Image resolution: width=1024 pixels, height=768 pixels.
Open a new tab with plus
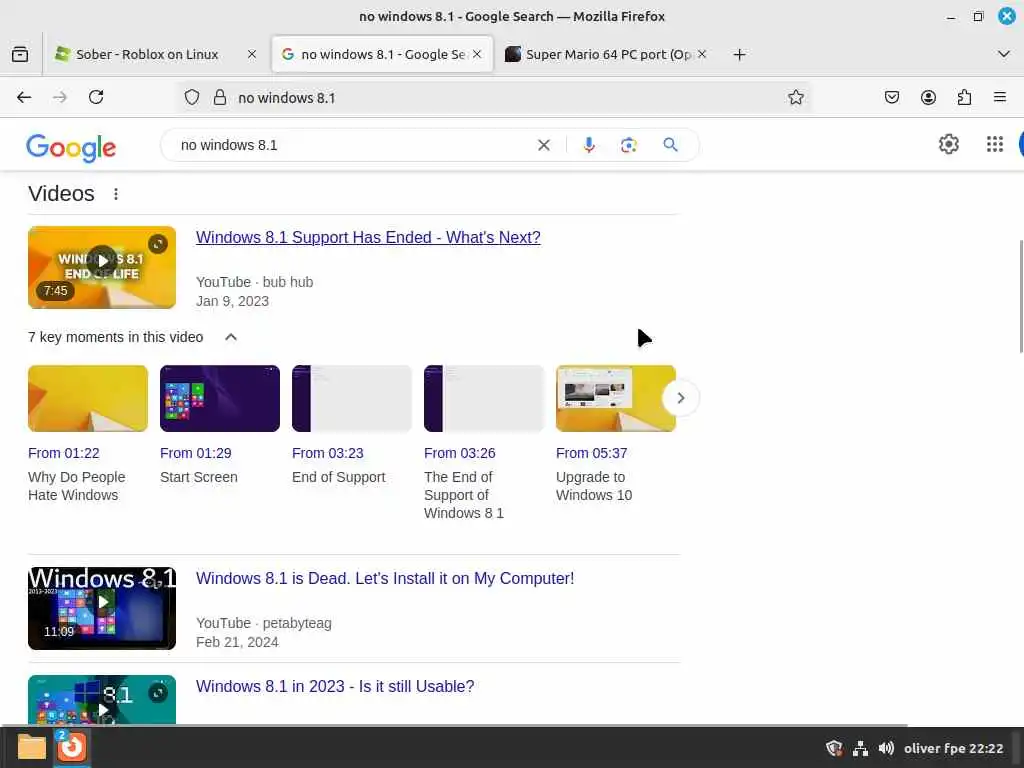[739, 54]
